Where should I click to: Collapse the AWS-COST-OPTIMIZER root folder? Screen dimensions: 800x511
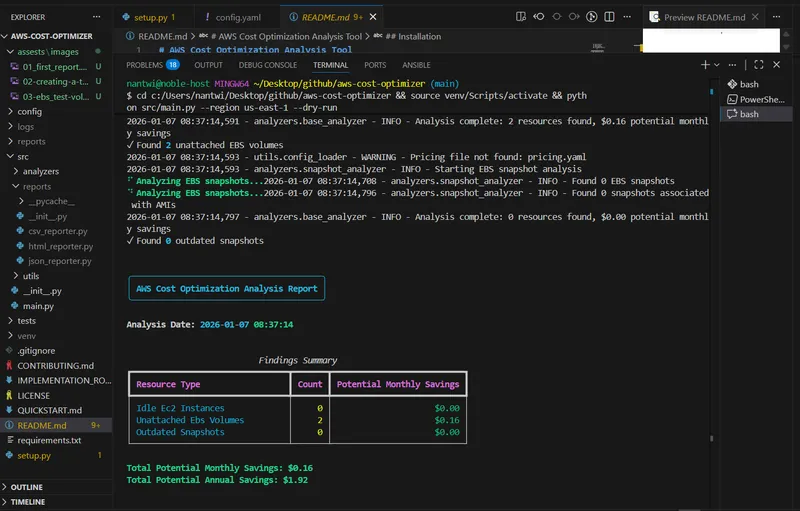point(5,36)
